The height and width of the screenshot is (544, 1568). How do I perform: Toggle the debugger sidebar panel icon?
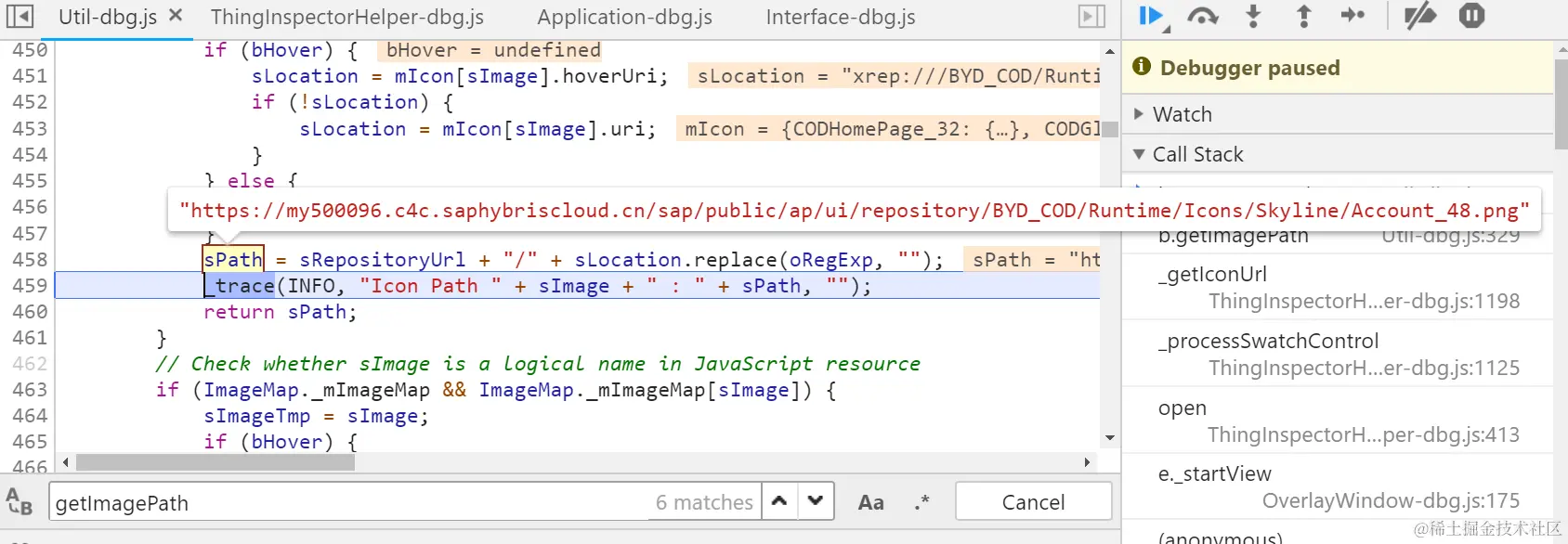point(1091,16)
